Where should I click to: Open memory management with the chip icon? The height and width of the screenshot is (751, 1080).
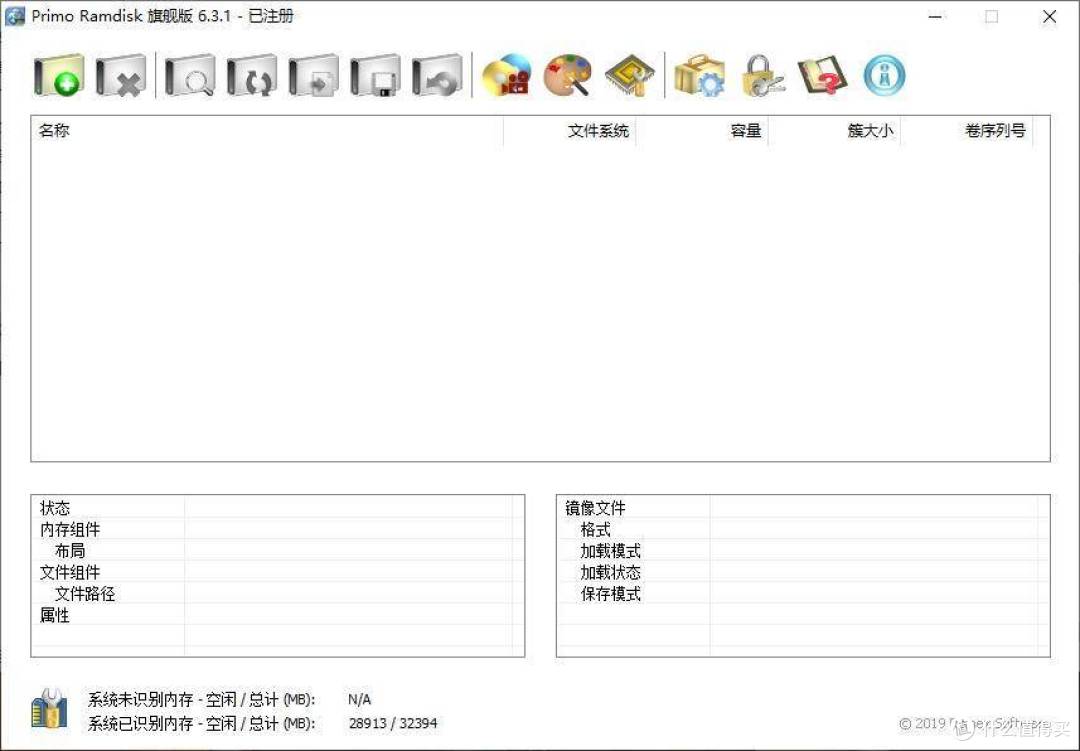click(x=630, y=74)
